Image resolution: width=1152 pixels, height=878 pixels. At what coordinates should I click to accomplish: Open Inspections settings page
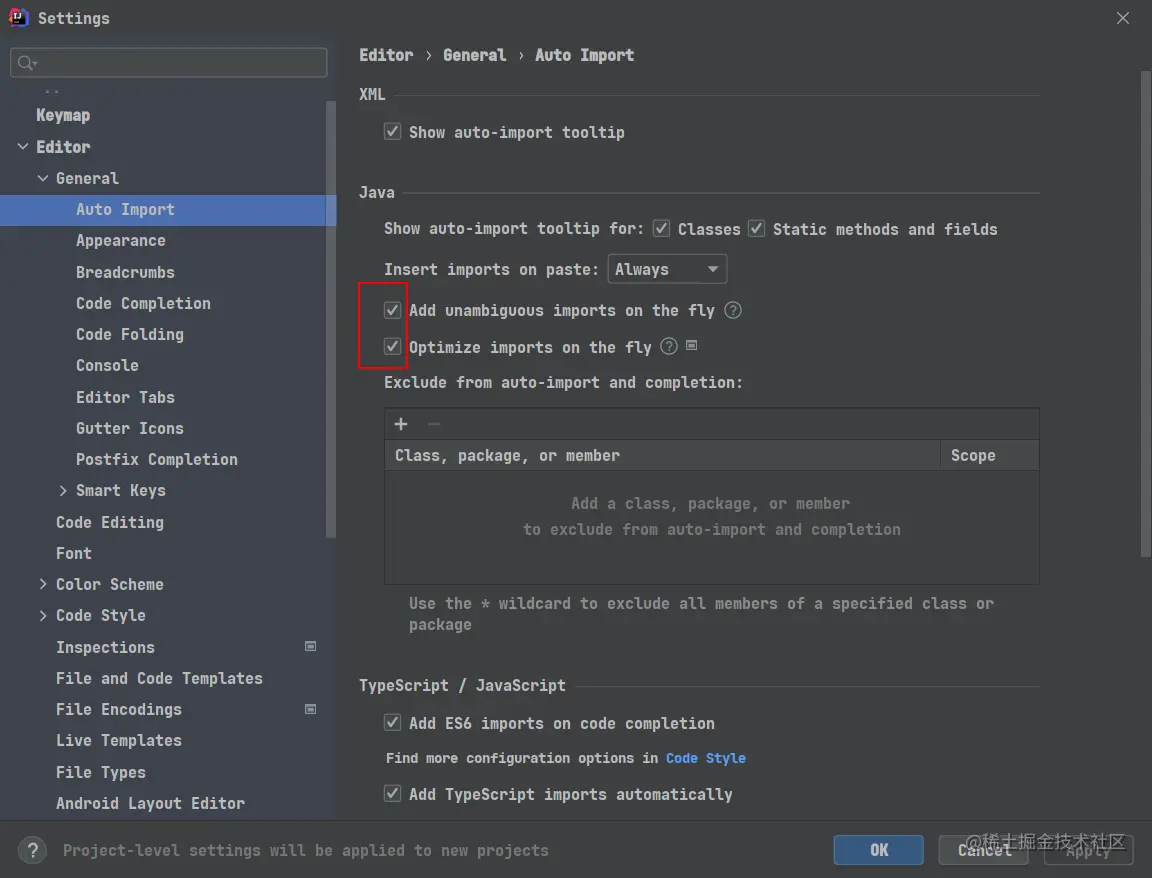click(x=105, y=647)
